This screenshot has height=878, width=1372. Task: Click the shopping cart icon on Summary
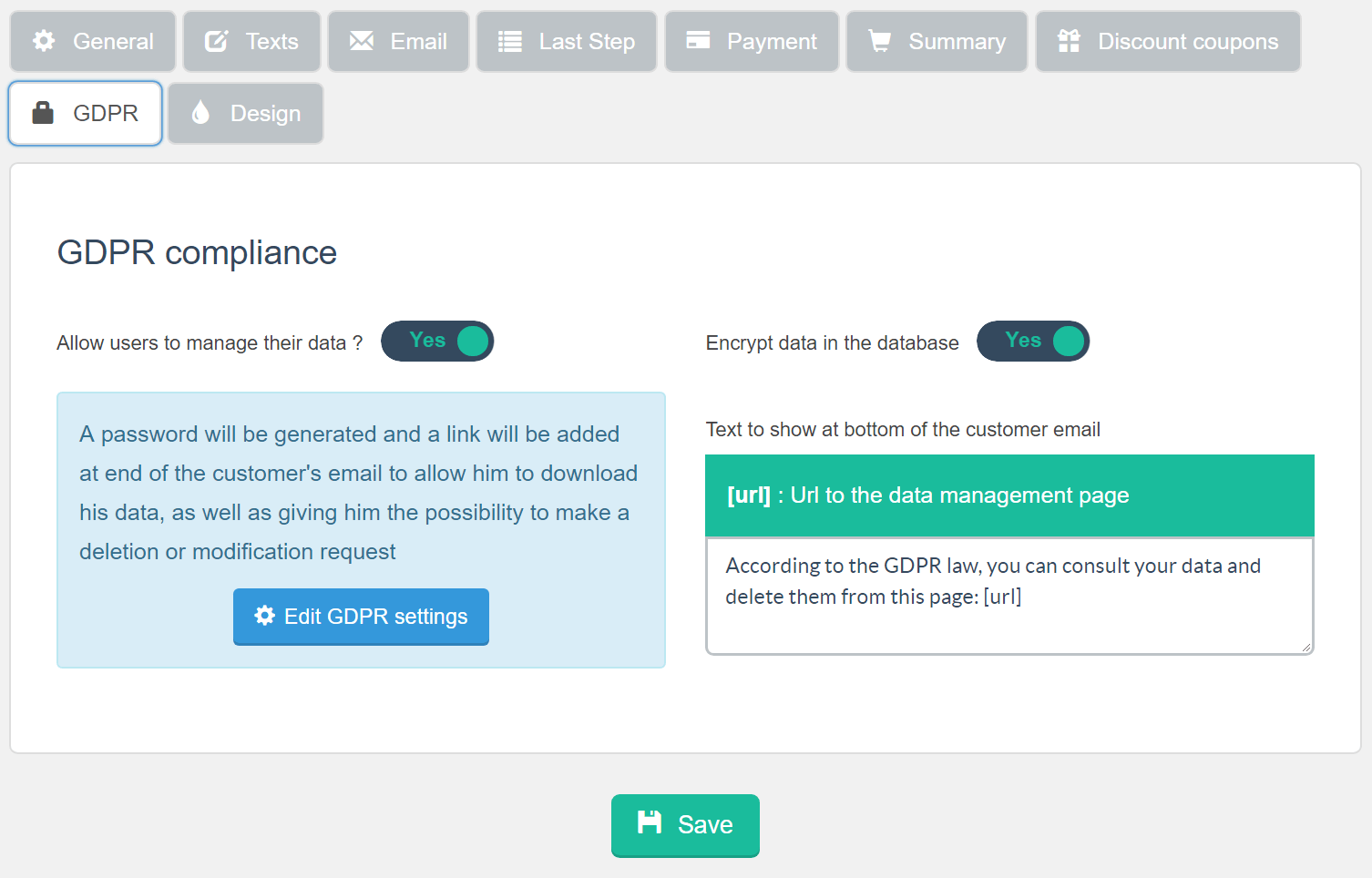[880, 40]
